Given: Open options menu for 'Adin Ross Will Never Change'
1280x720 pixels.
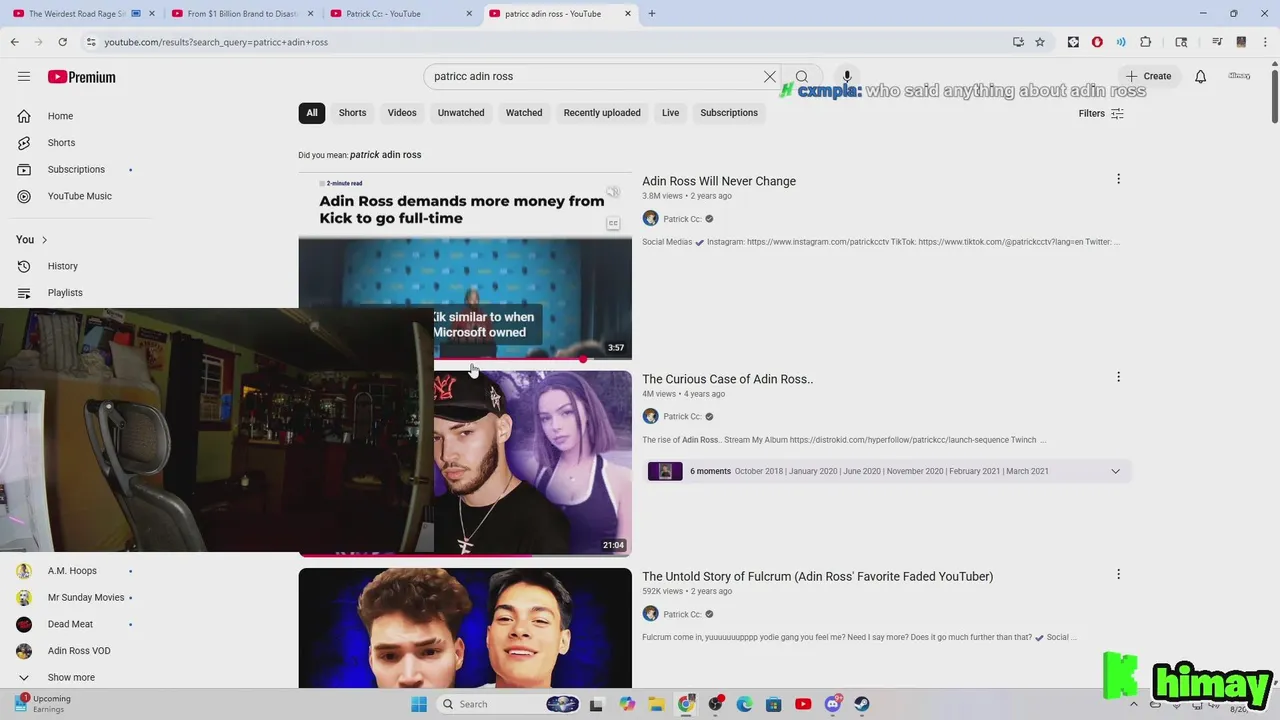Looking at the screenshot, I should pos(1118,179).
